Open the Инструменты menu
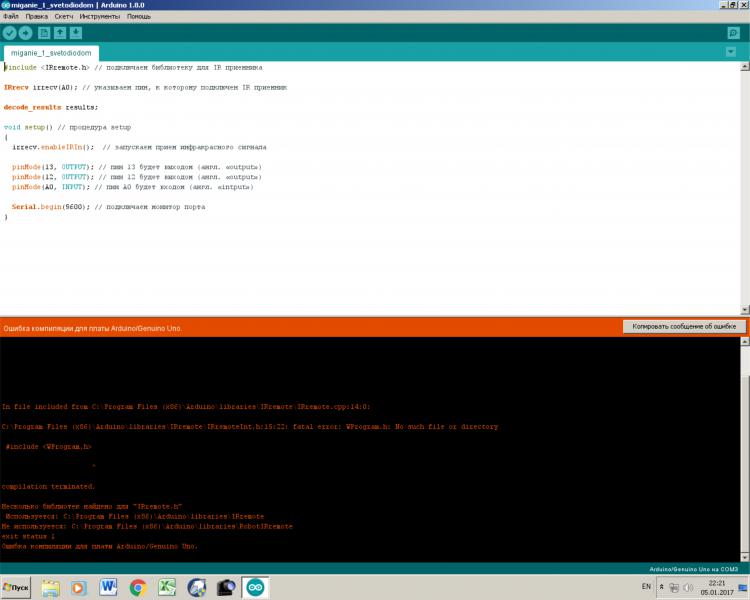 (x=99, y=16)
